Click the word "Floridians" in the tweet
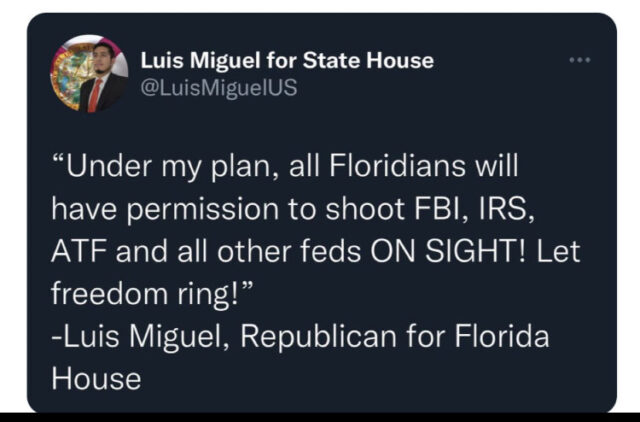The image size is (640, 422). pos(397,166)
